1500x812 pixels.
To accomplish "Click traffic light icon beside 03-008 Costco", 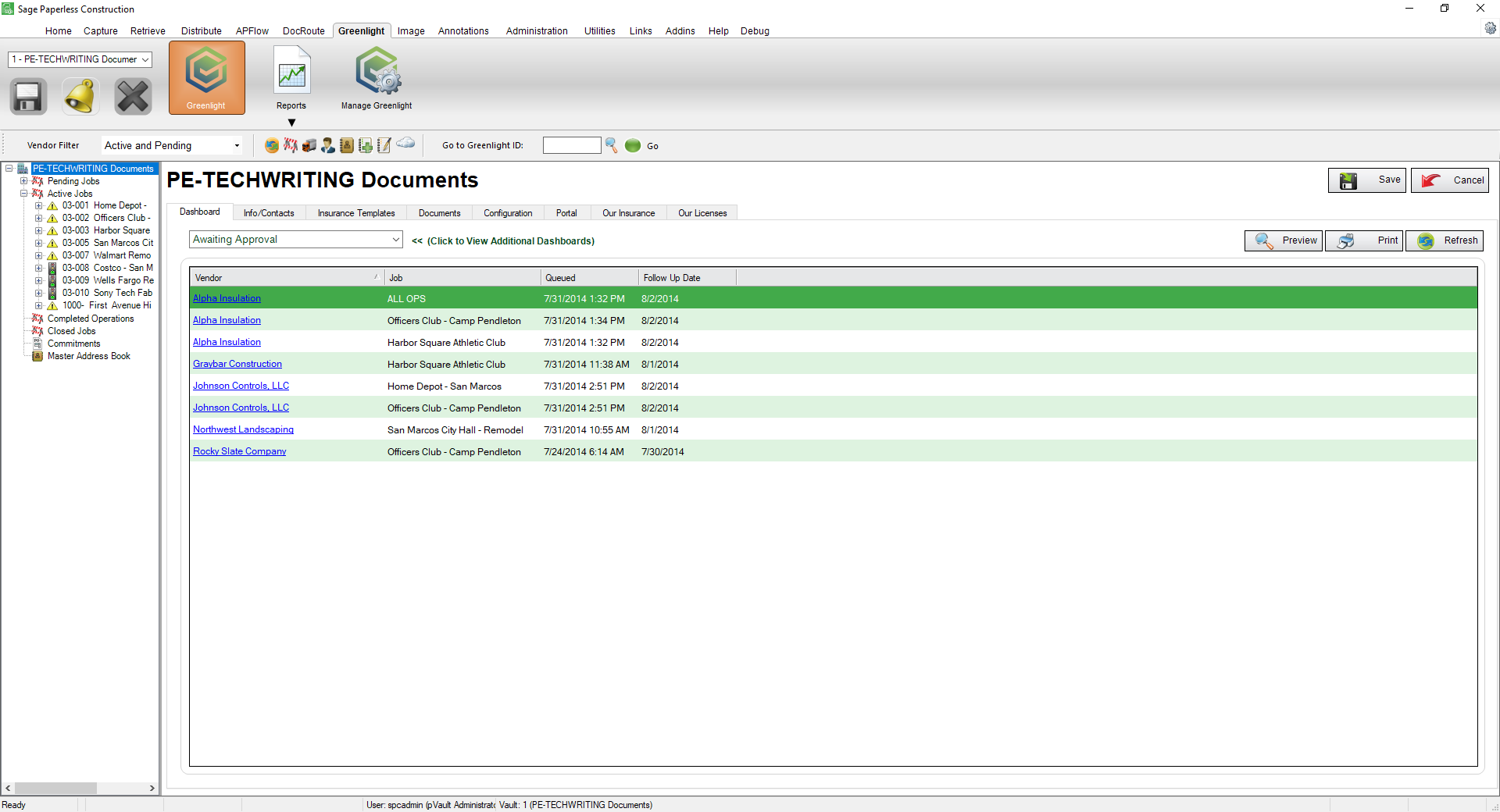I will 52,268.
